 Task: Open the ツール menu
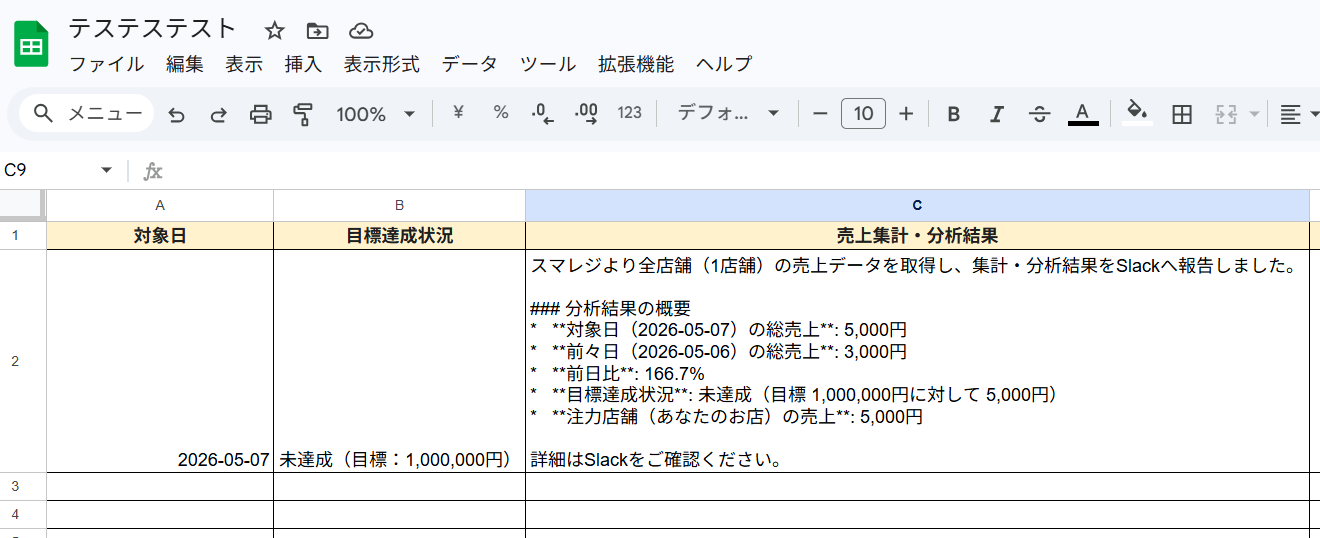point(548,64)
